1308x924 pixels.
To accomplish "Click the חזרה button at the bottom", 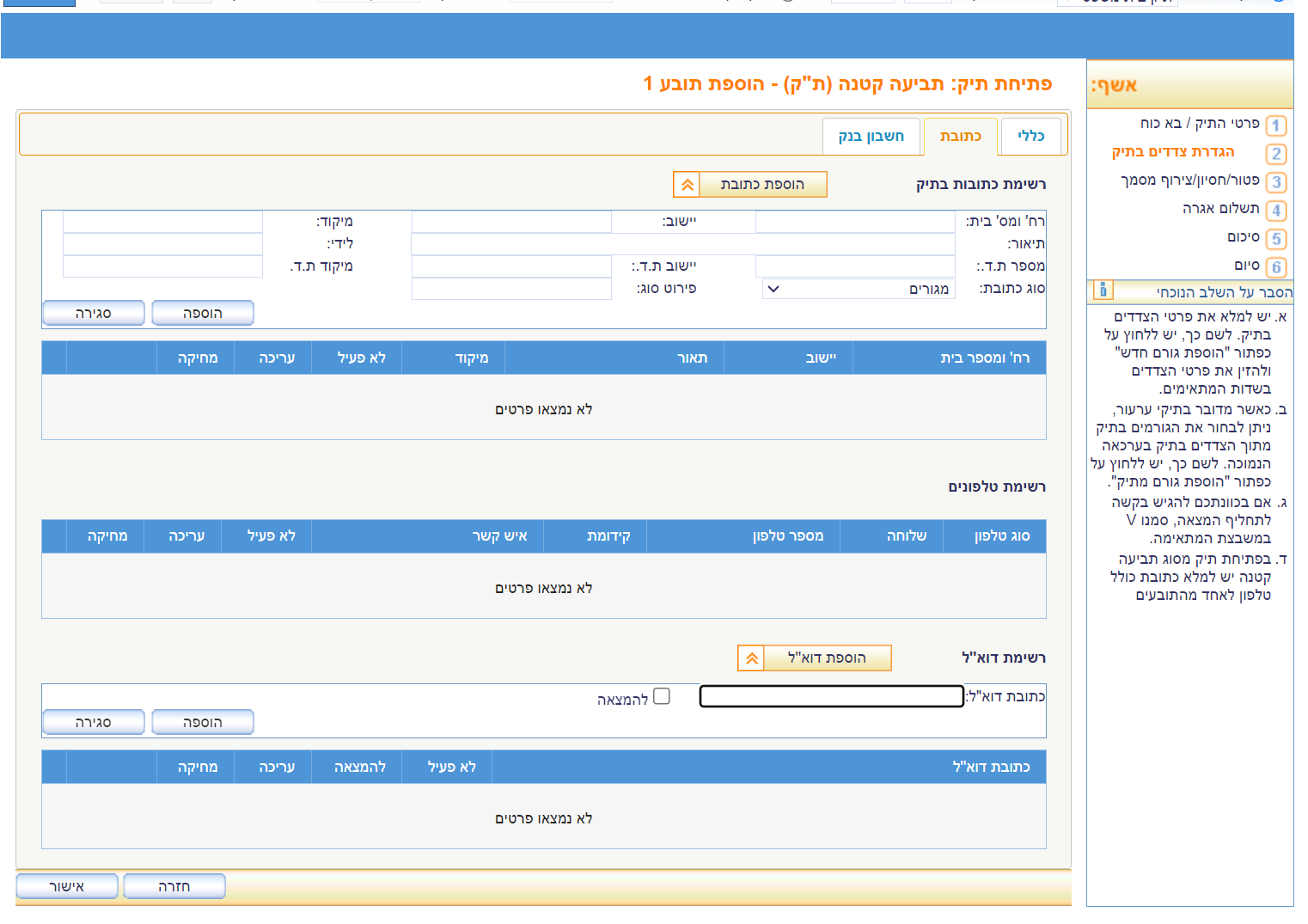I will pyautogui.click(x=174, y=886).
